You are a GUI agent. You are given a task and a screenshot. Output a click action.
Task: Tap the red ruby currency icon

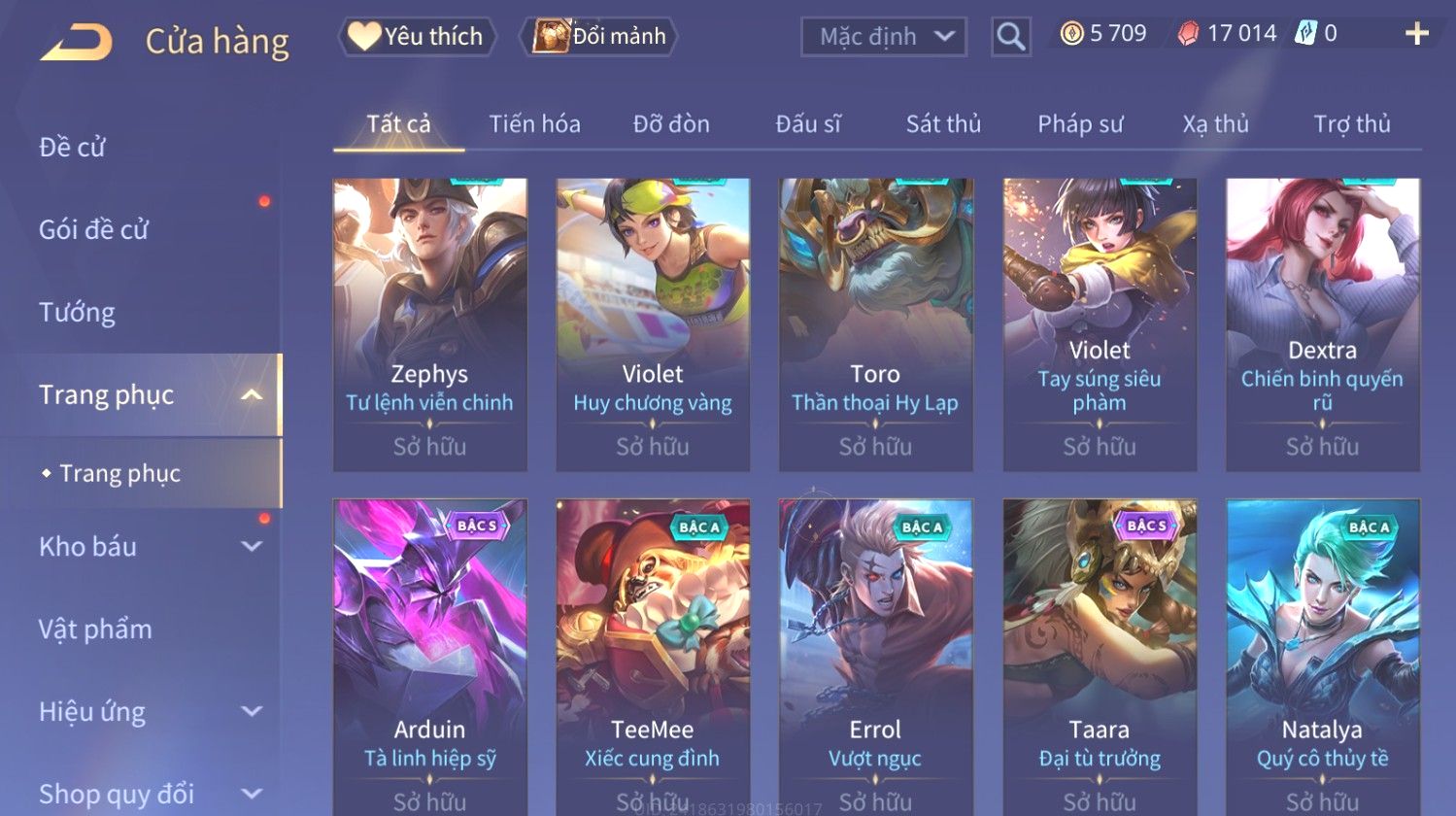tap(1188, 34)
